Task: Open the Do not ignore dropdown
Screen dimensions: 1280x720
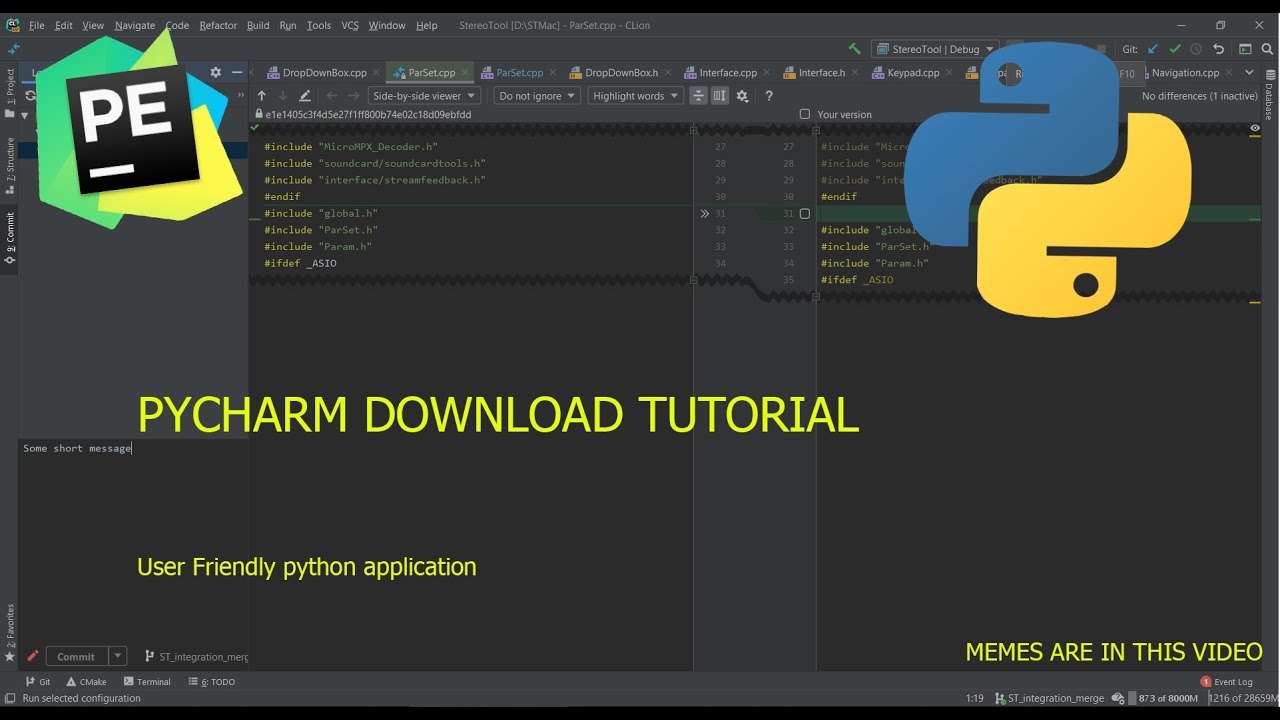Action: (x=537, y=96)
